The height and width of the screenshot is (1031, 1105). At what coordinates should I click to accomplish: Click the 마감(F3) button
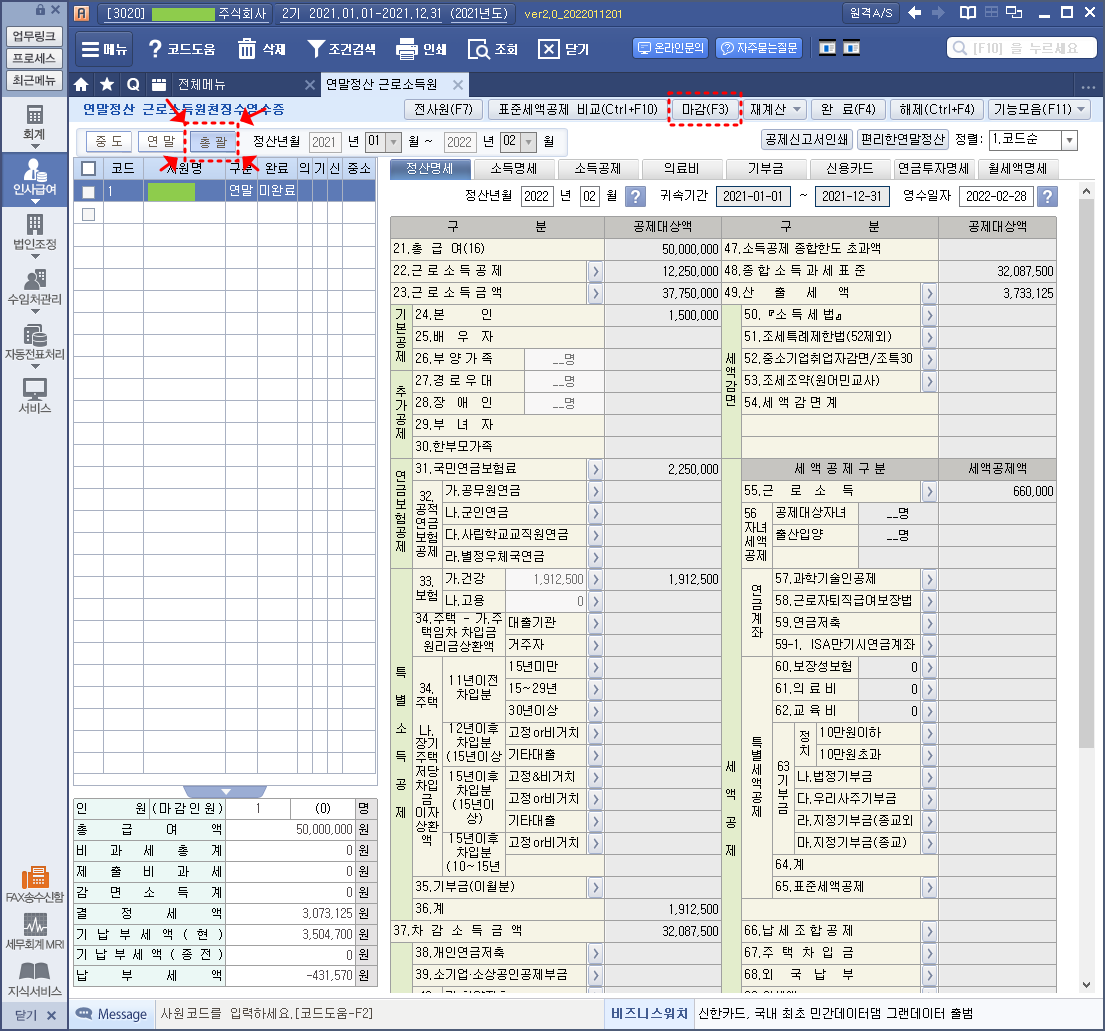(705, 109)
